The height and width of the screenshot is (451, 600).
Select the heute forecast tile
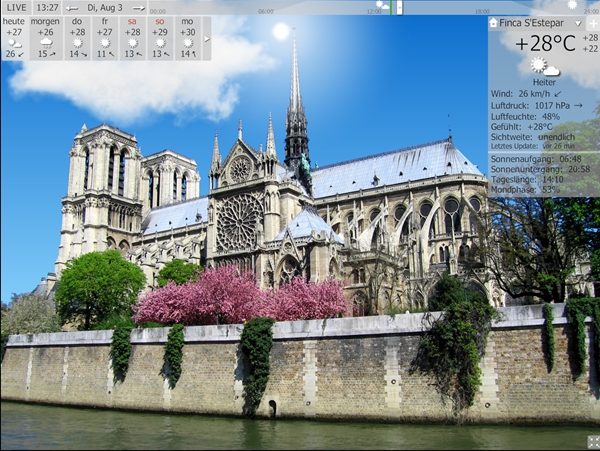(x=14, y=38)
